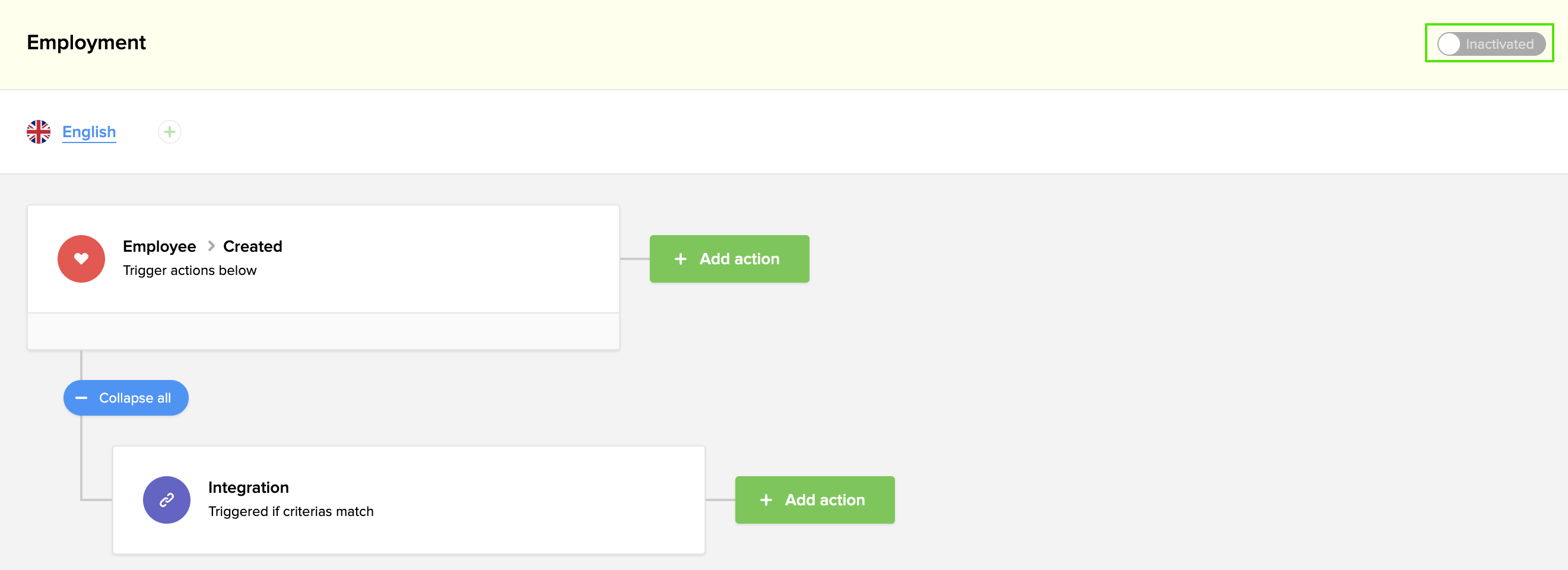Click the Employment workflow title
1568x570 pixels.
[x=87, y=43]
